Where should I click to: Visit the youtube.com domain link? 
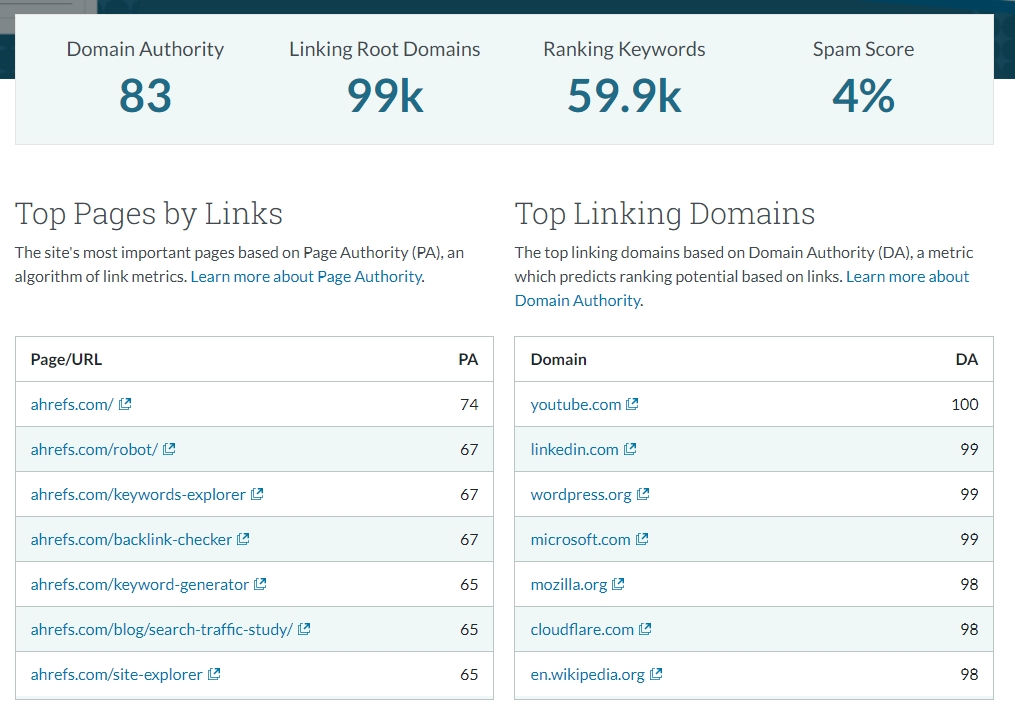click(575, 405)
